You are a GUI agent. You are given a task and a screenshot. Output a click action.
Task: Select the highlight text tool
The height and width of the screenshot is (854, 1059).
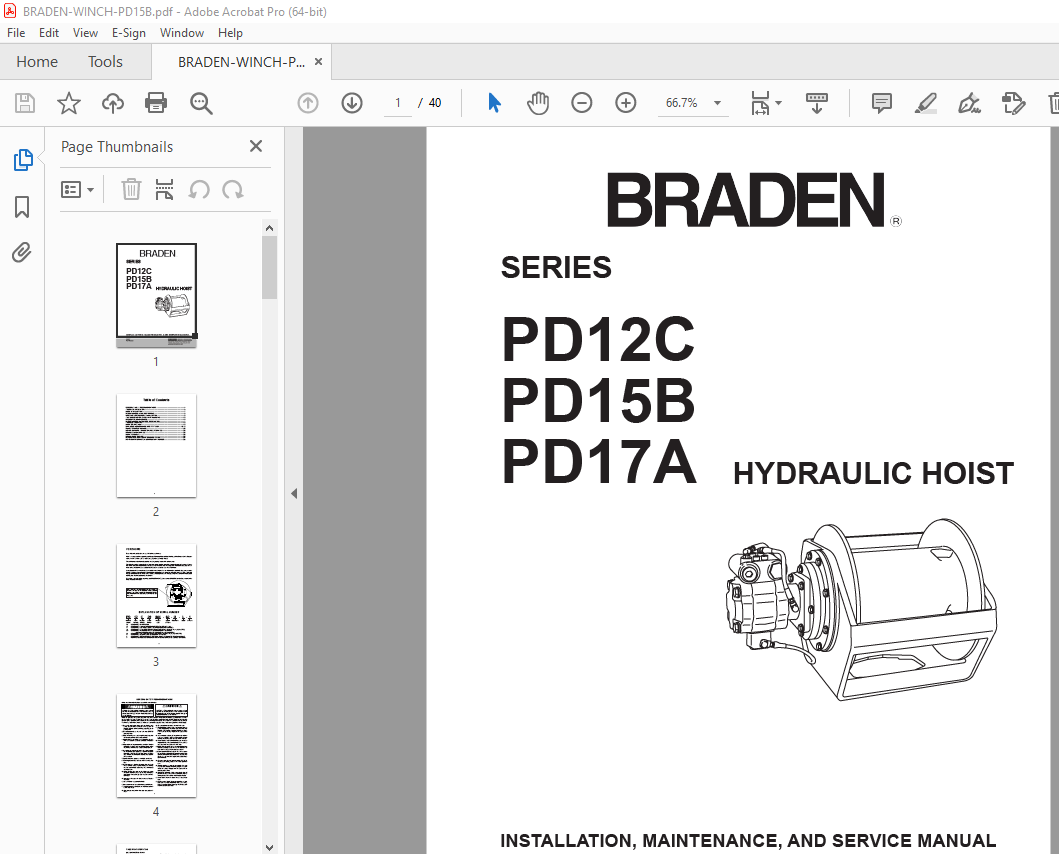point(925,103)
